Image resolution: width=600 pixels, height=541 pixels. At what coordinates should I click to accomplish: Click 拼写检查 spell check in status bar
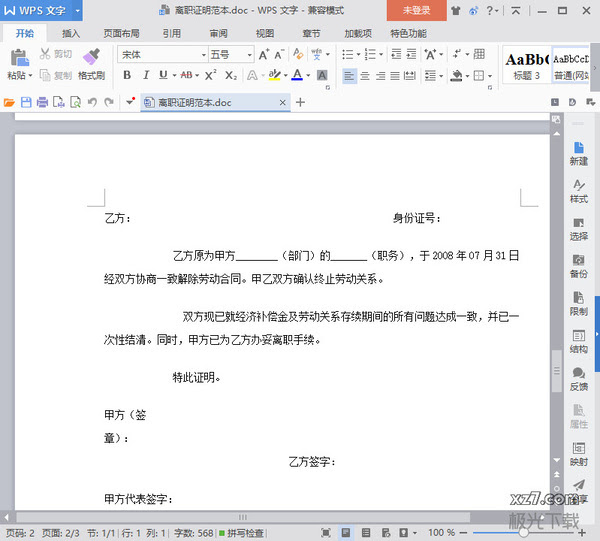(241, 533)
